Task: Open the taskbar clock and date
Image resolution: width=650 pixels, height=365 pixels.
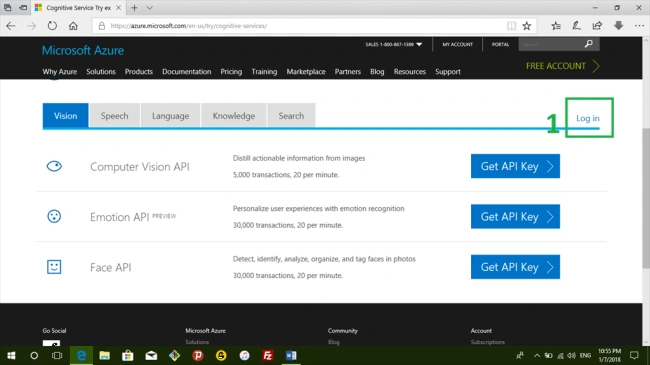Action: click(x=609, y=355)
